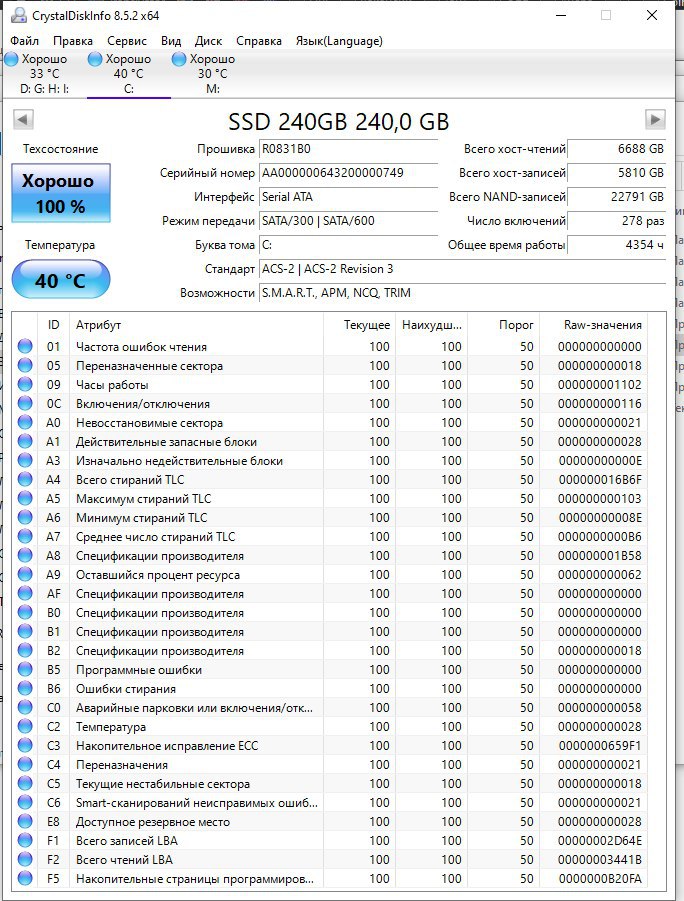684x901 pixels.
Task: Click the serial number field AA00000643200000749
Action: point(348,173)
